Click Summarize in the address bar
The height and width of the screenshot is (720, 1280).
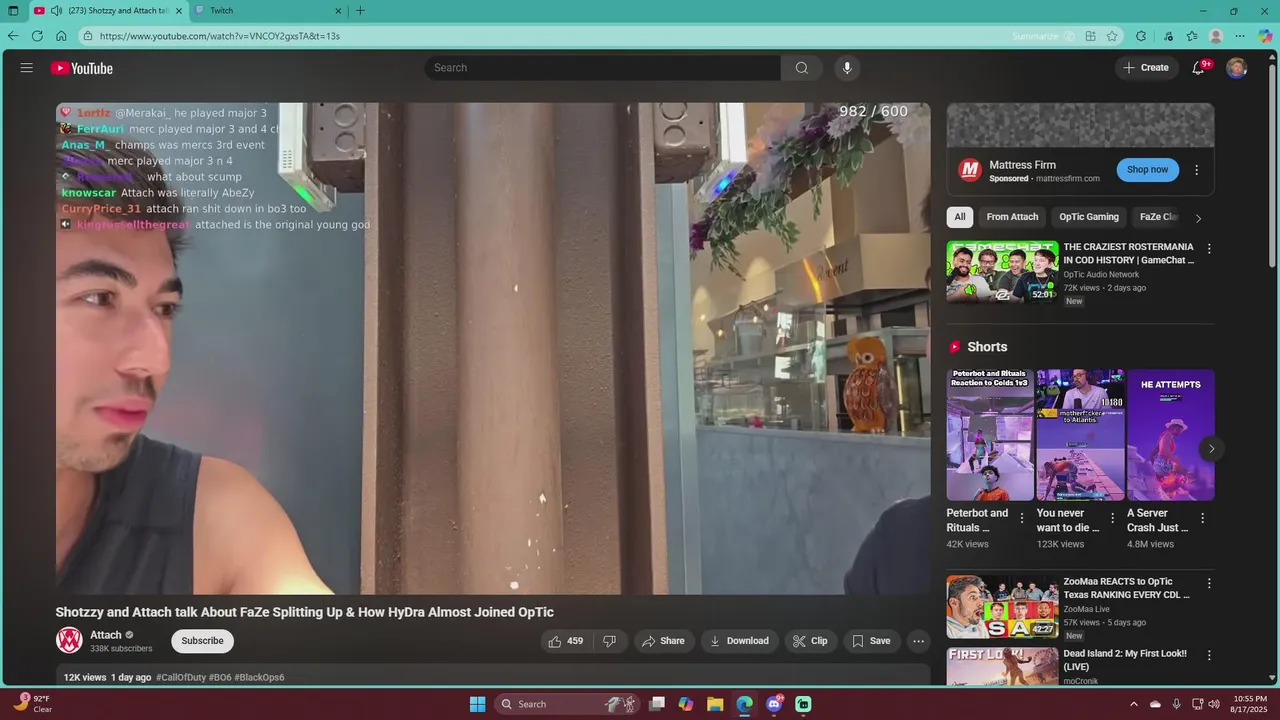(1043, 36)
